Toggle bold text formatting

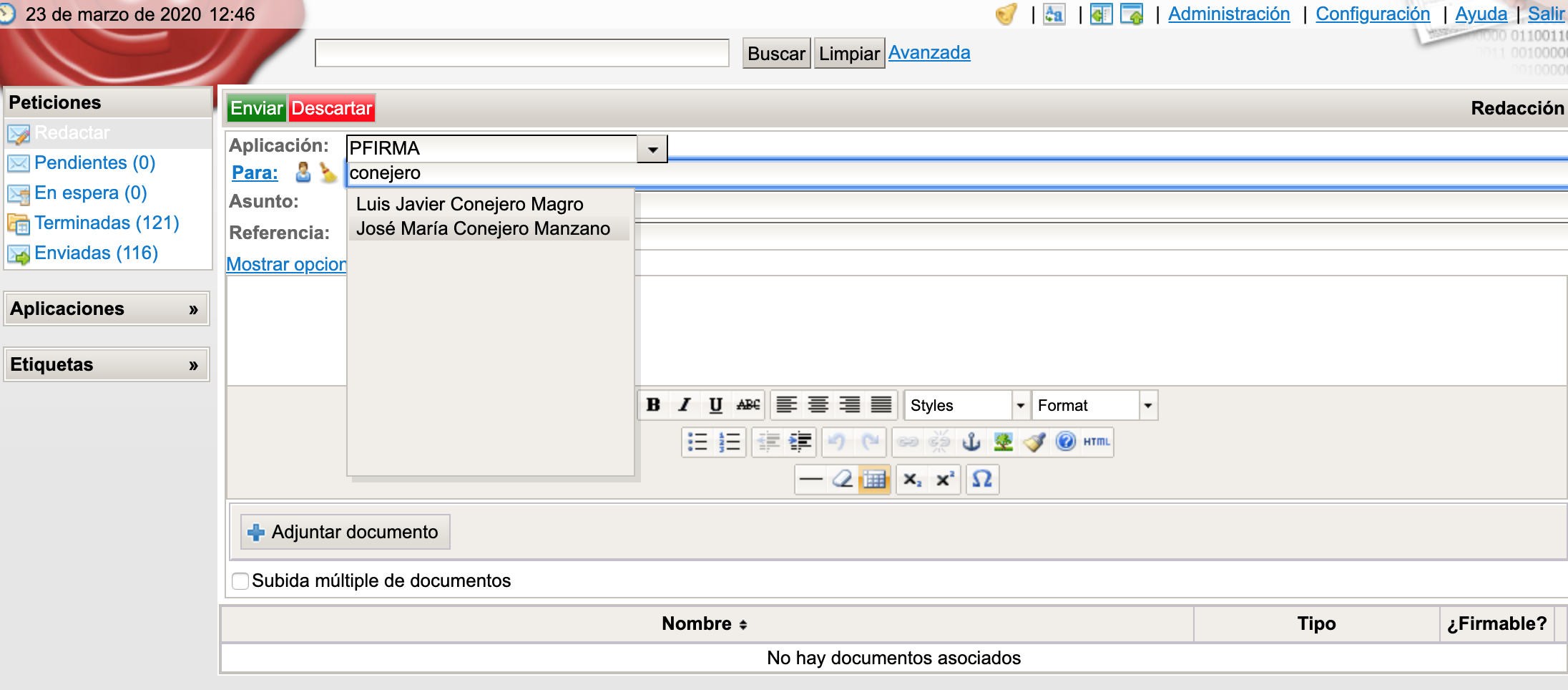653,405
